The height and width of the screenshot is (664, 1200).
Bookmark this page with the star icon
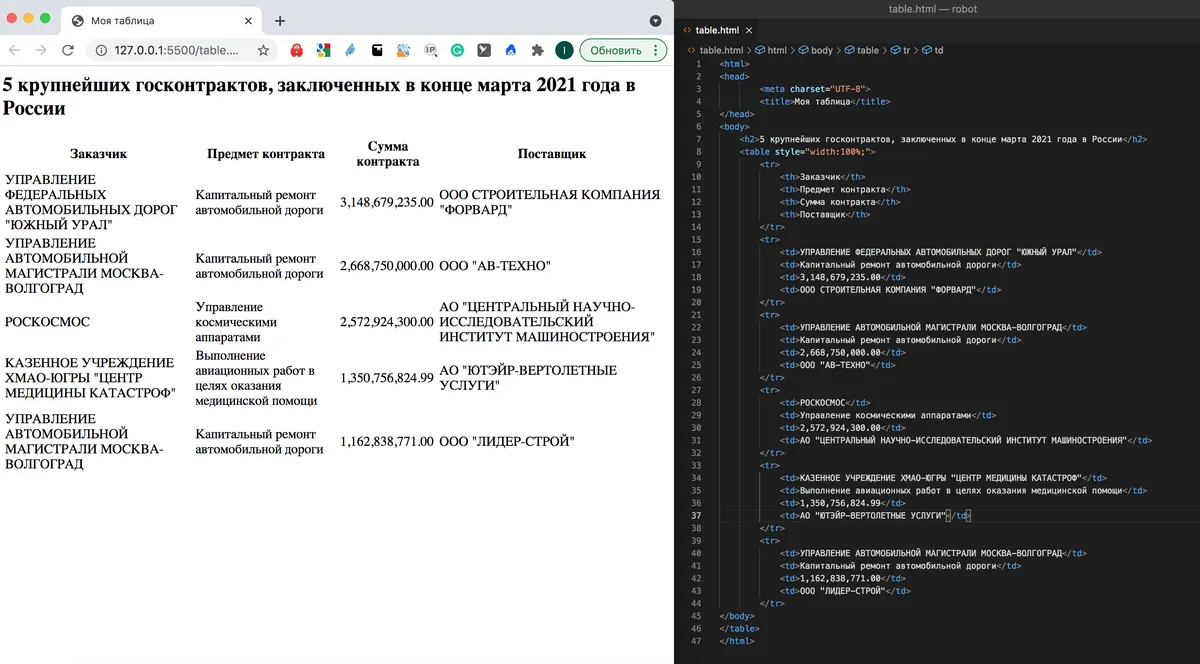(263, 50)
